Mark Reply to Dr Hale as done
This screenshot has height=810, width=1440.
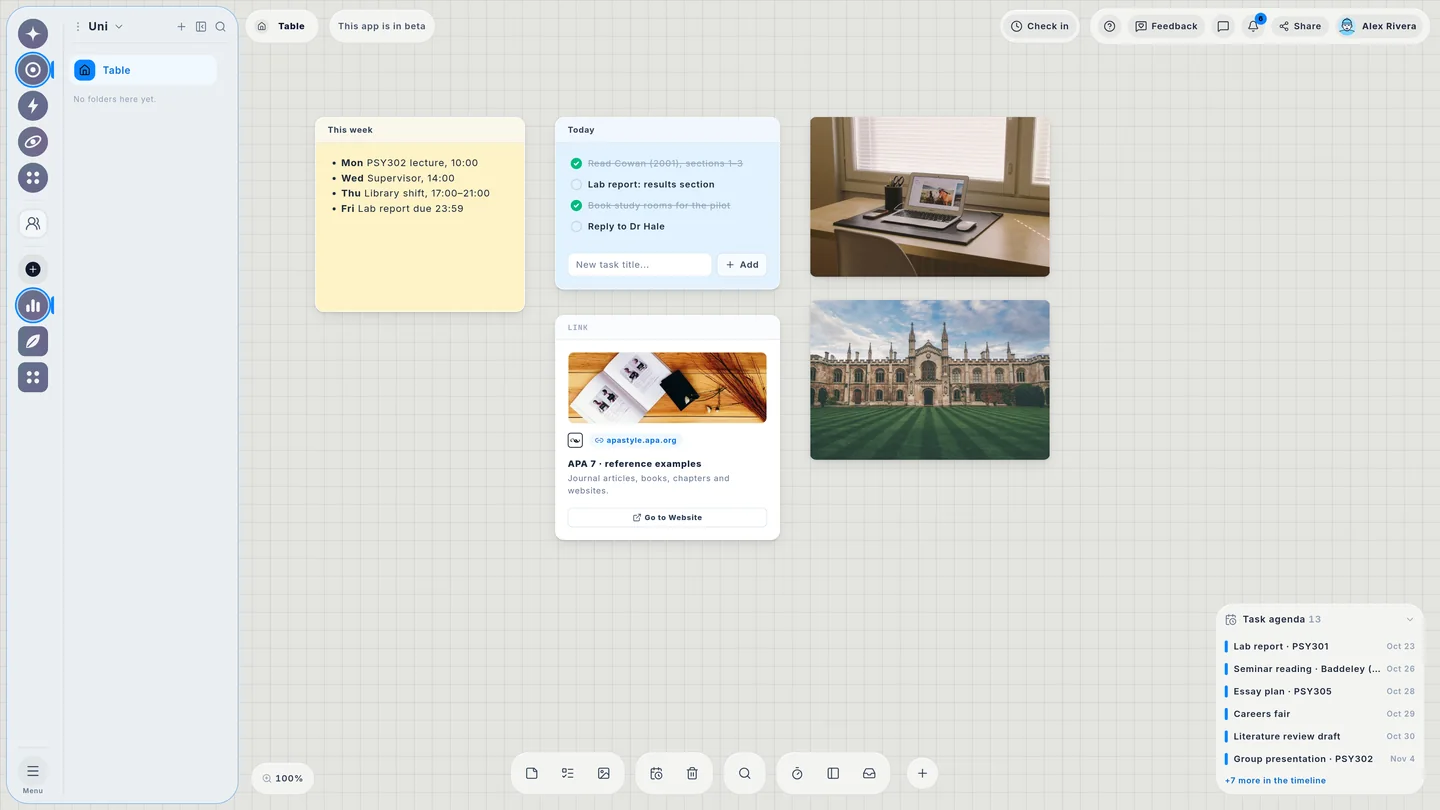click(x=576, y=227)
